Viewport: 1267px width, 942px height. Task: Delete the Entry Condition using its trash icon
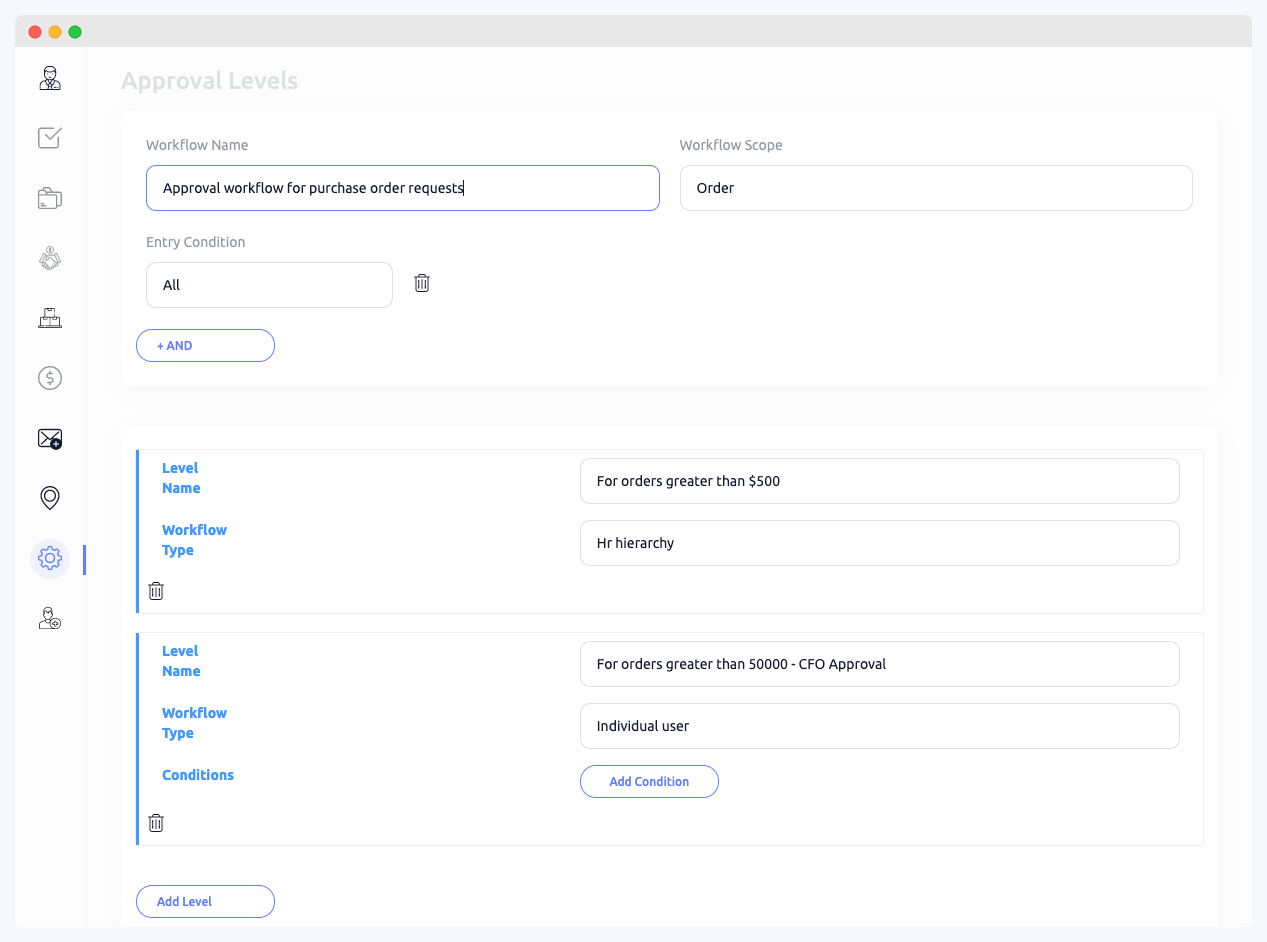(421, 283)
